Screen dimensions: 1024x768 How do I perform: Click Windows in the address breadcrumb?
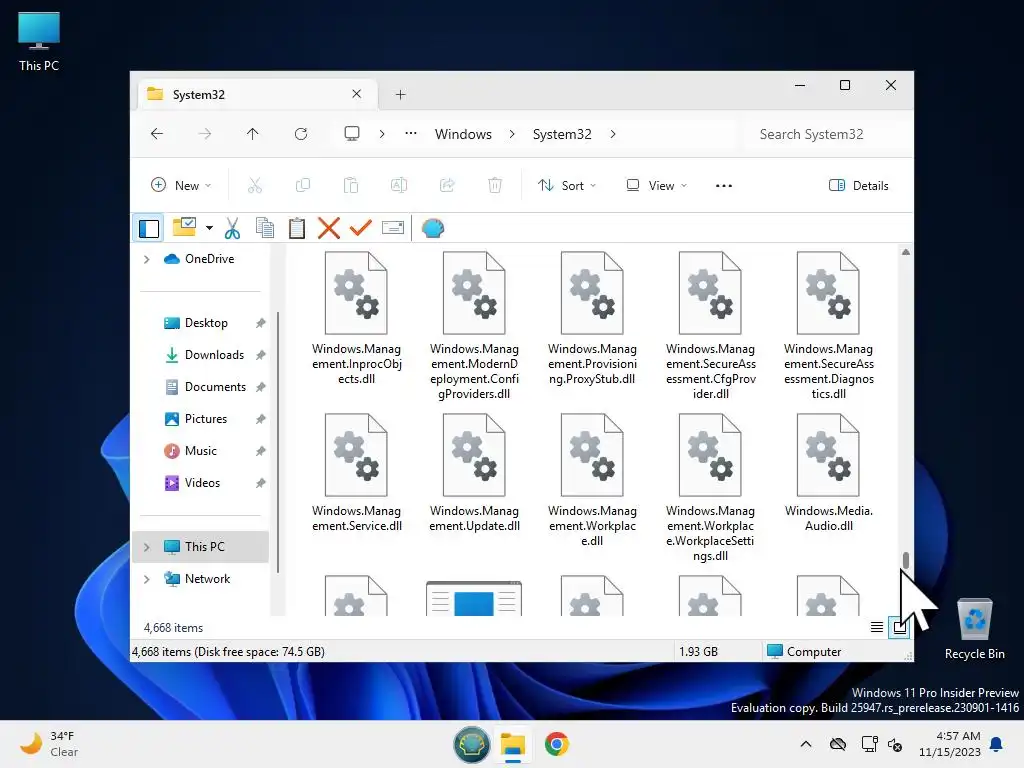pos(463,134)
